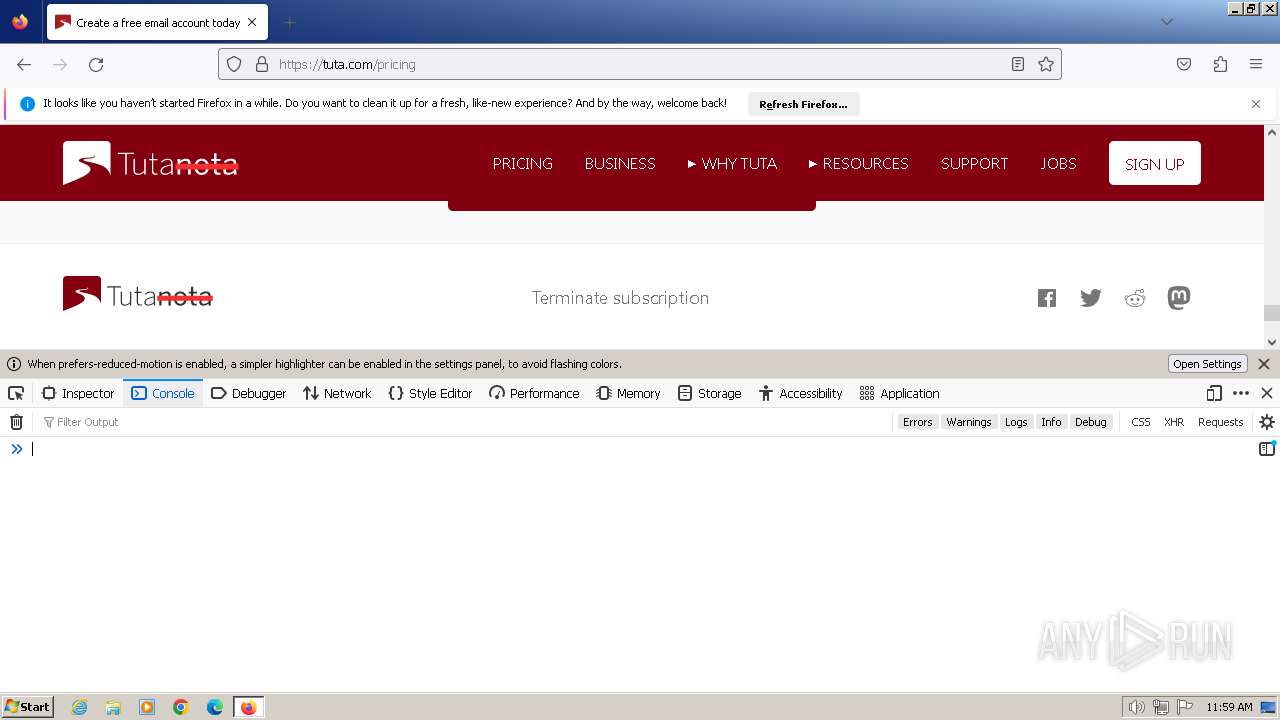Toggle the Requests filter
The width and height of the screenshot is (1280, 720).
(1220, 422)
